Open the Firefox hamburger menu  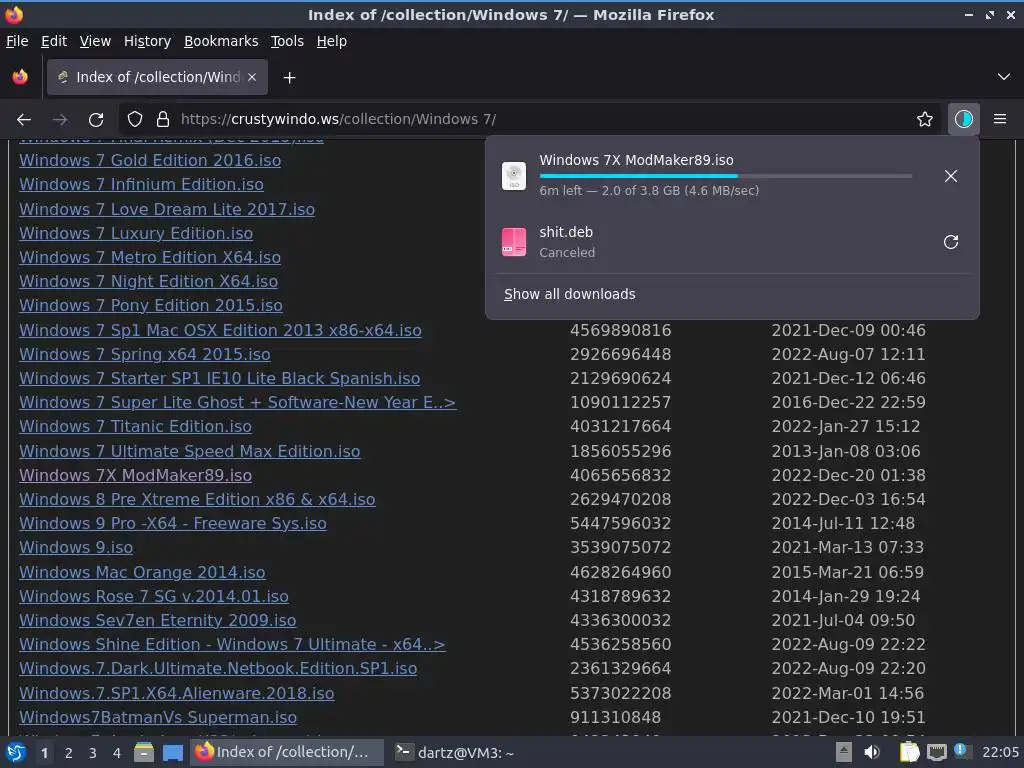pyautogui.click(x=999, y=119)
